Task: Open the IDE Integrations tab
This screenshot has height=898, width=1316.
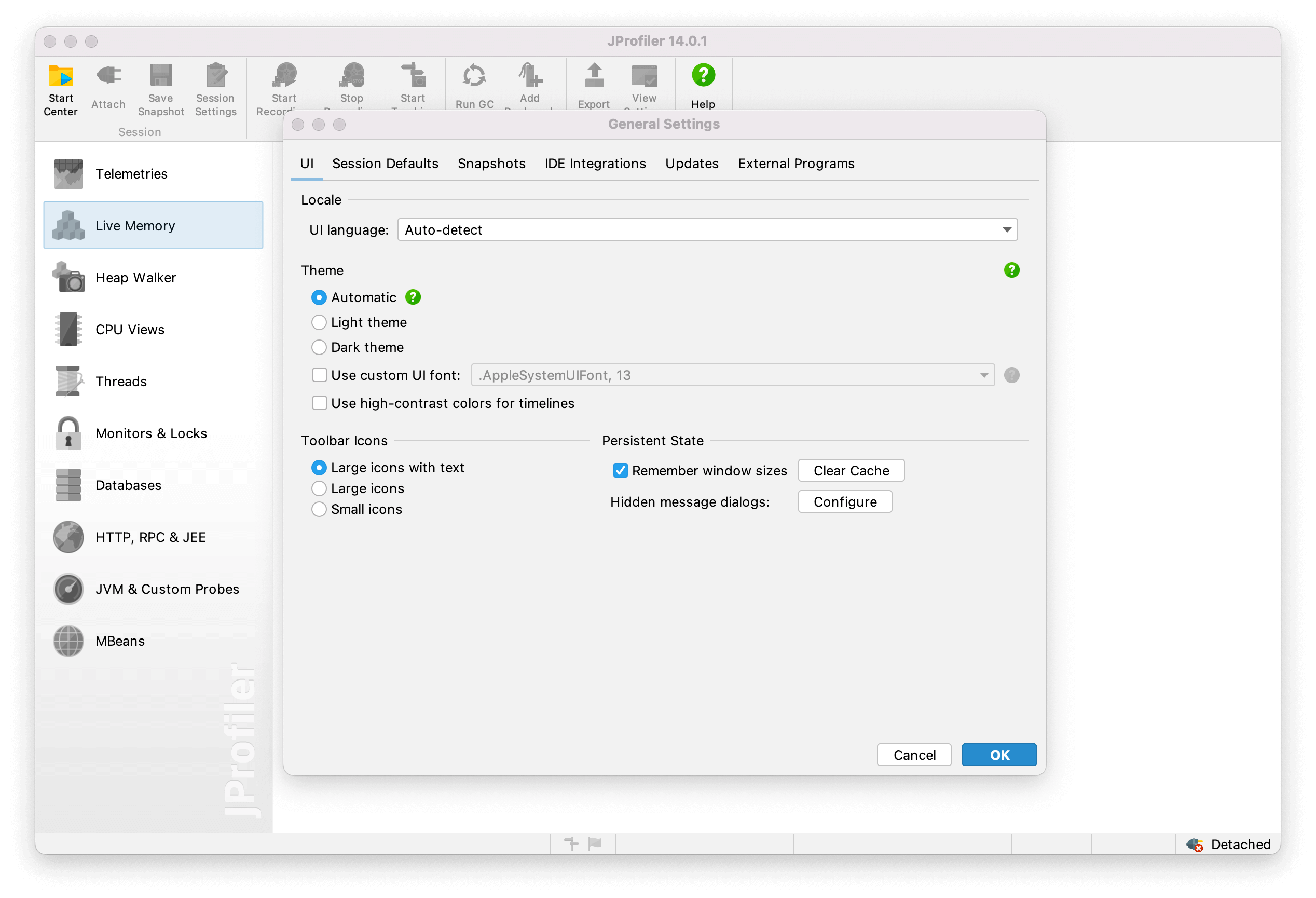Action: (x=595, y=163)
